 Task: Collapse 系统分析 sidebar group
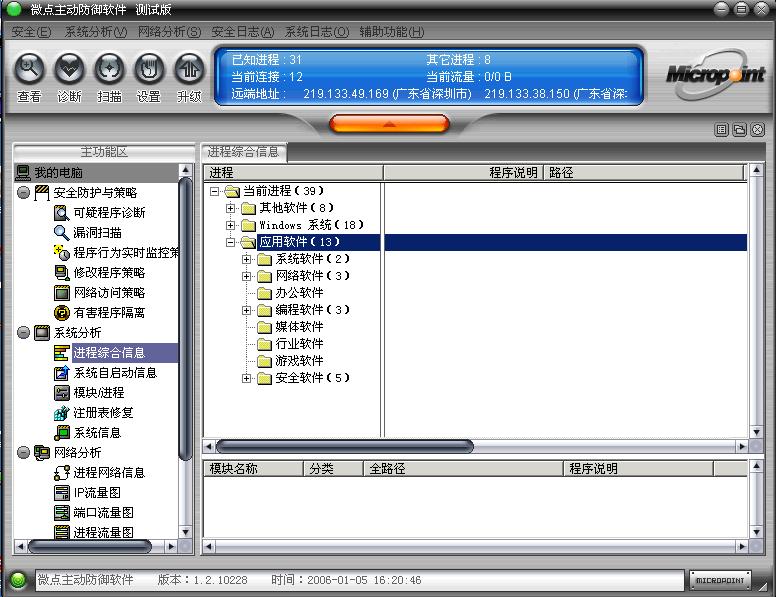pos(23,332)
